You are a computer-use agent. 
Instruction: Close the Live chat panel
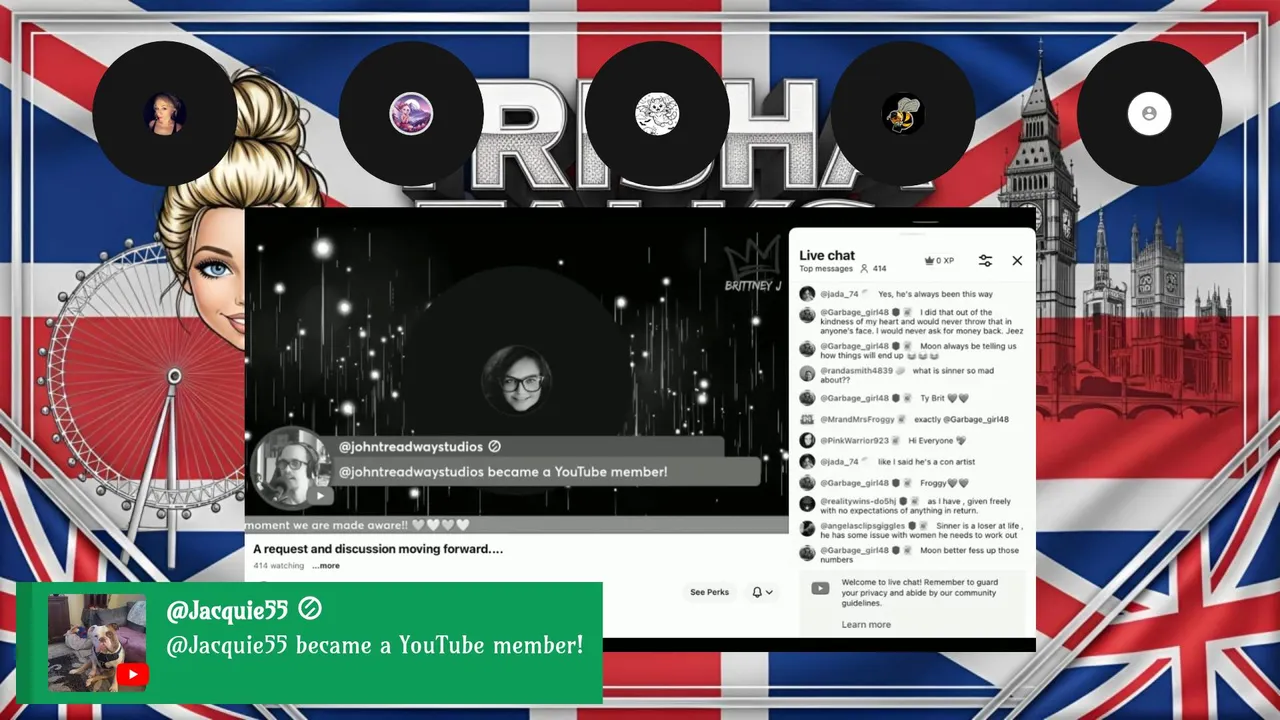click(1017, 260)
